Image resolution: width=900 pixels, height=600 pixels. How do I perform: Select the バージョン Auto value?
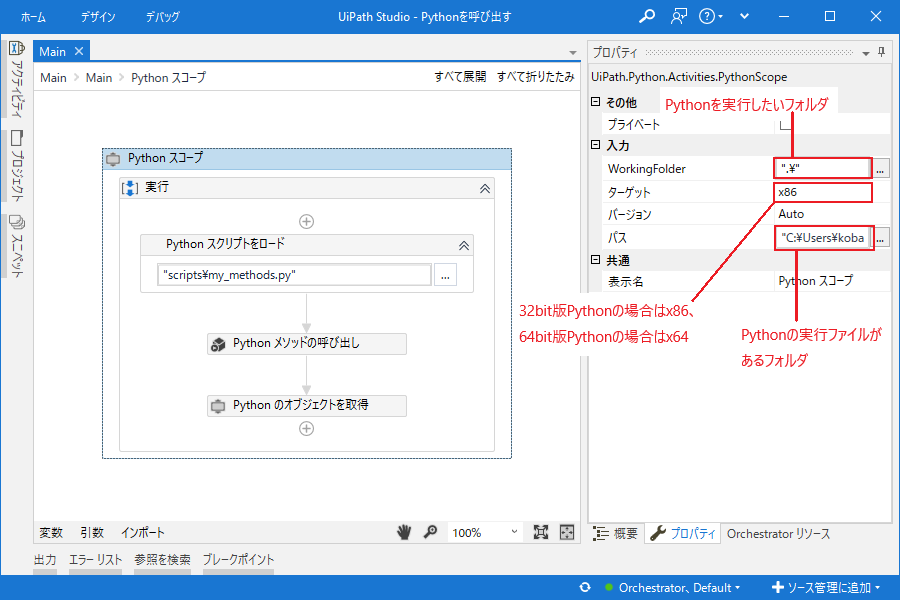pyautogui.click(x=832, y=214)
